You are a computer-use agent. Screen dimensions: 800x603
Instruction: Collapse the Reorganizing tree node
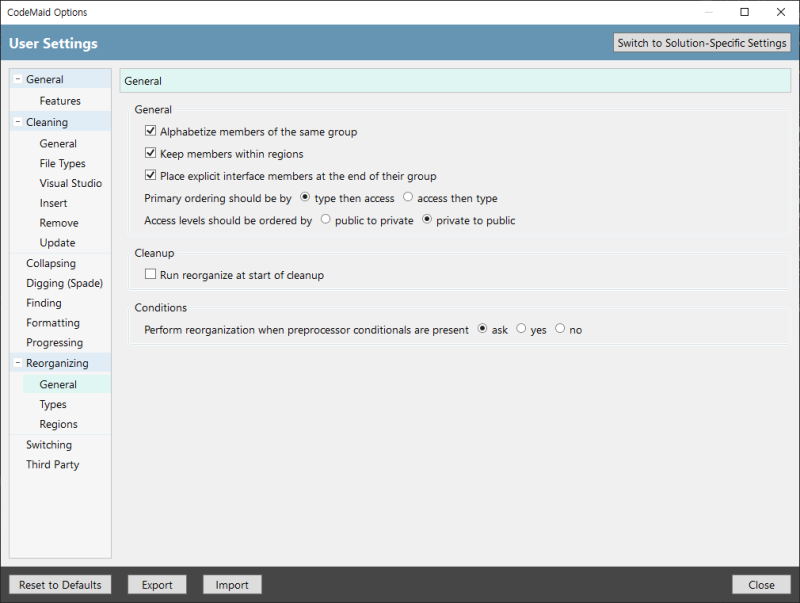point(18,363)
